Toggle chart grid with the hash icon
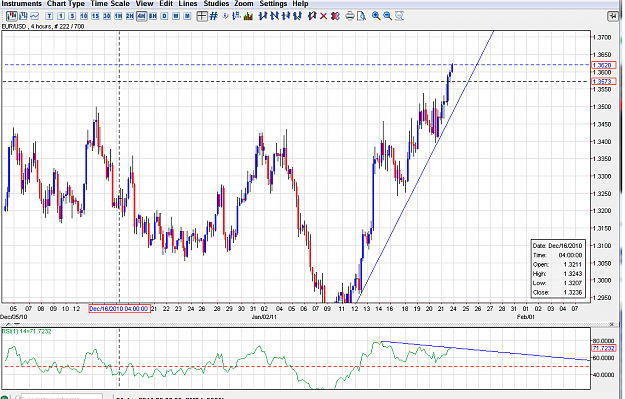The height and width of the screenshot is (399, 625). pyautogui.click(x=214, y=16)
